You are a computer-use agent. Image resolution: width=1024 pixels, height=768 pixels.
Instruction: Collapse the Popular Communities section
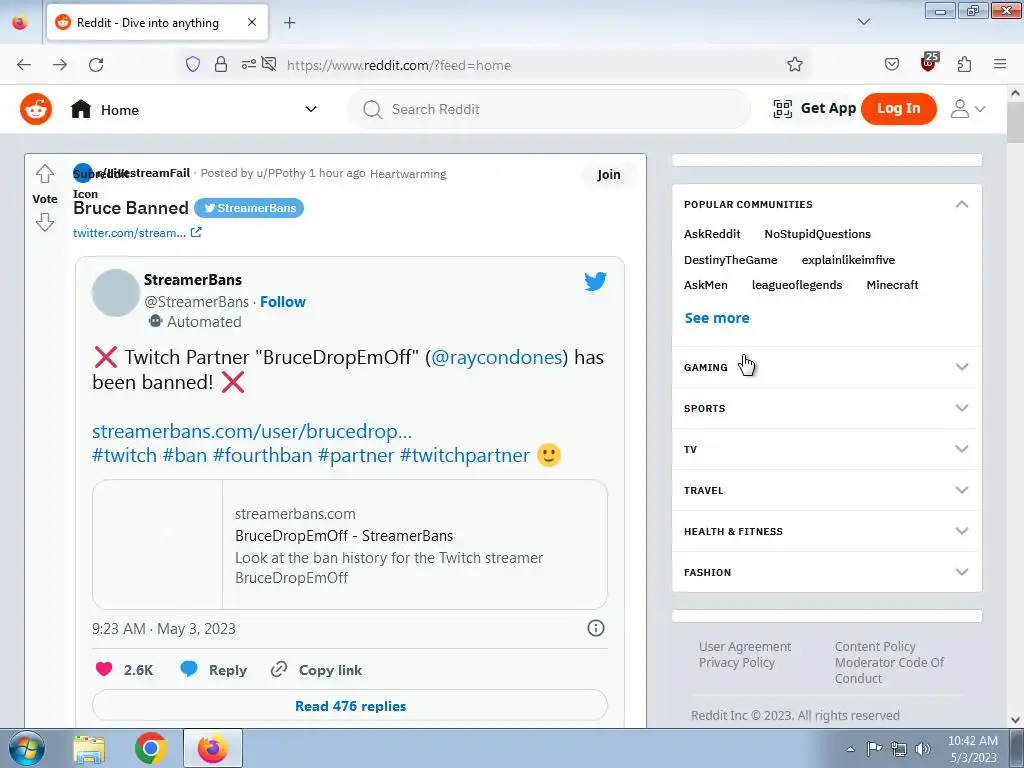[x=961, y=204]
